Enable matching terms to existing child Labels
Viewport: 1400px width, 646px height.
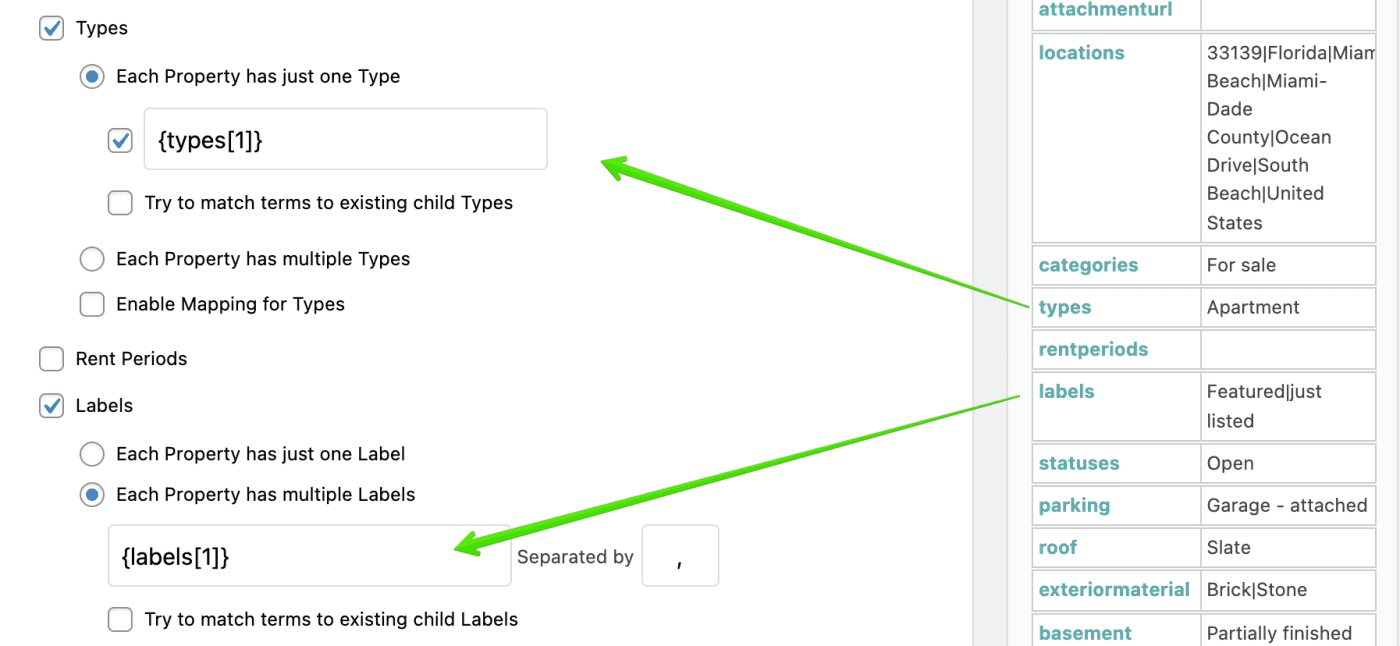[x=120, y=620]
